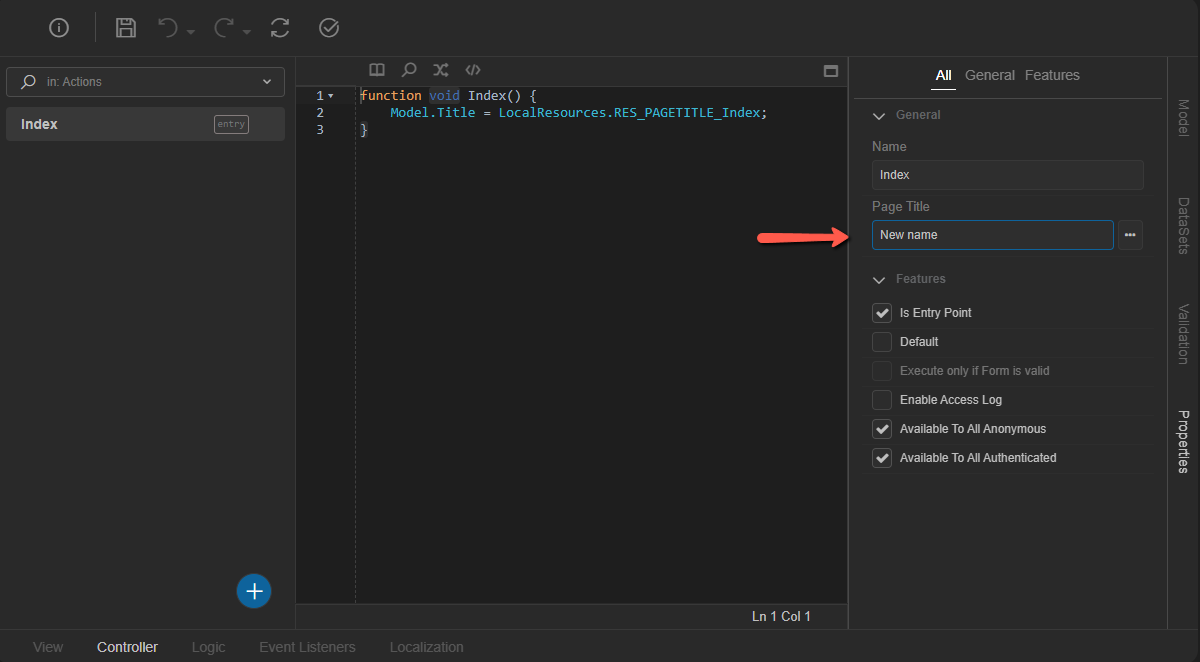Collapse the Features section
Screen dimensions: 1200x662
(x=880, y=279)
